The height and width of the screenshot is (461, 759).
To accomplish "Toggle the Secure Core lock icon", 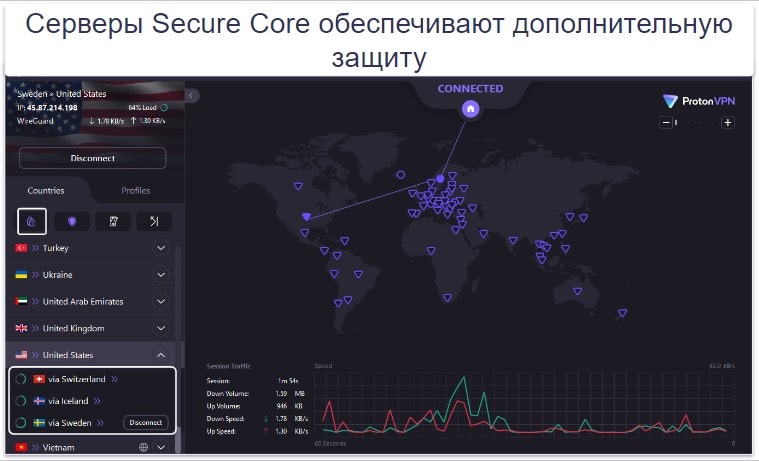I will (x=32, y=222).
